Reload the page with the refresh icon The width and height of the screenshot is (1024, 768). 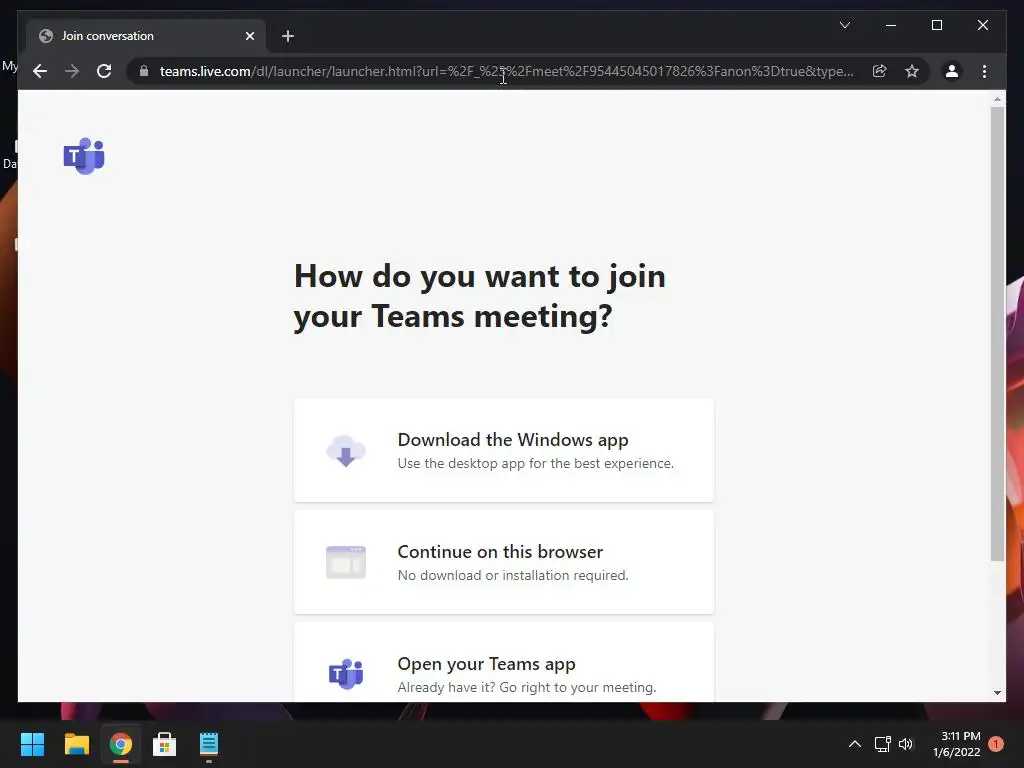pyautogui.click(x=104, y=71)
